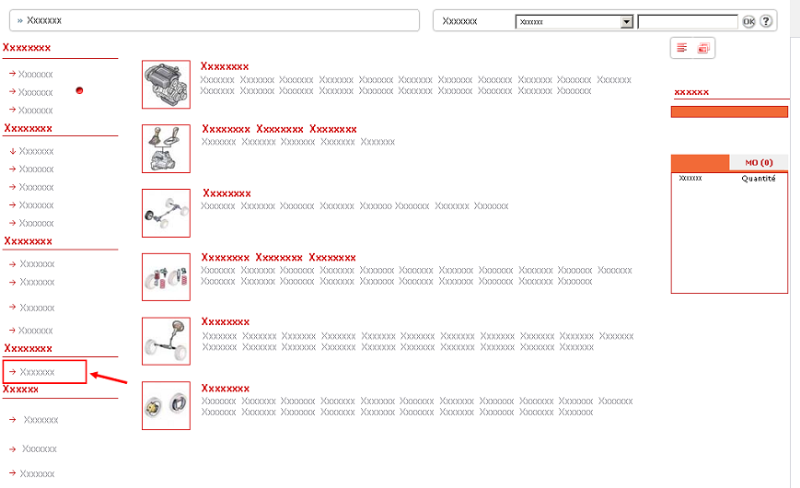Click the heading beside the brake disc thumbnail
800x488 pixels.
tap(225, 388)
